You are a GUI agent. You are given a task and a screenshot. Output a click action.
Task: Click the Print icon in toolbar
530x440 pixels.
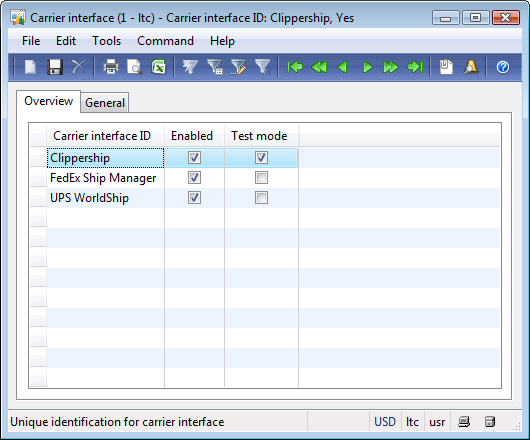click(111, 67)
